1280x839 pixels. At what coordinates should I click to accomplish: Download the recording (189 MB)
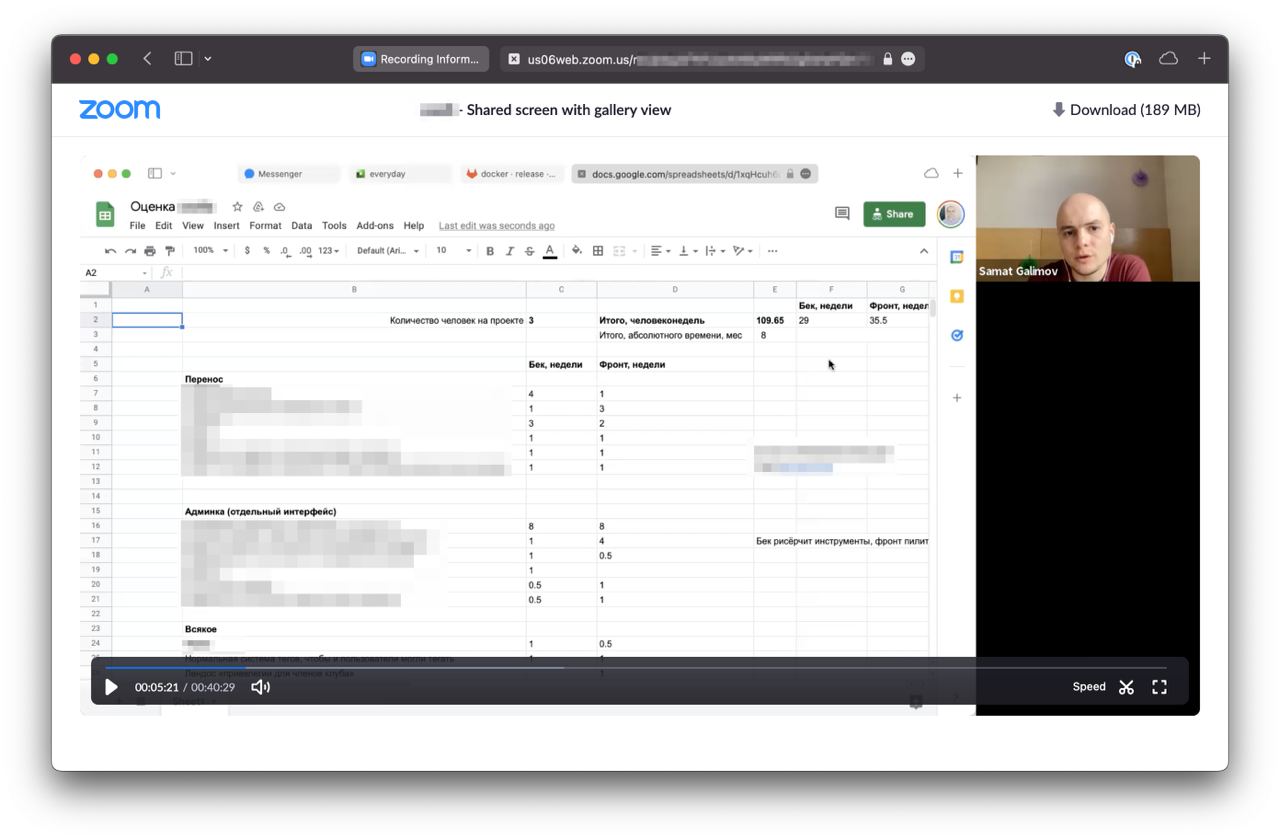click(1126, 110)
